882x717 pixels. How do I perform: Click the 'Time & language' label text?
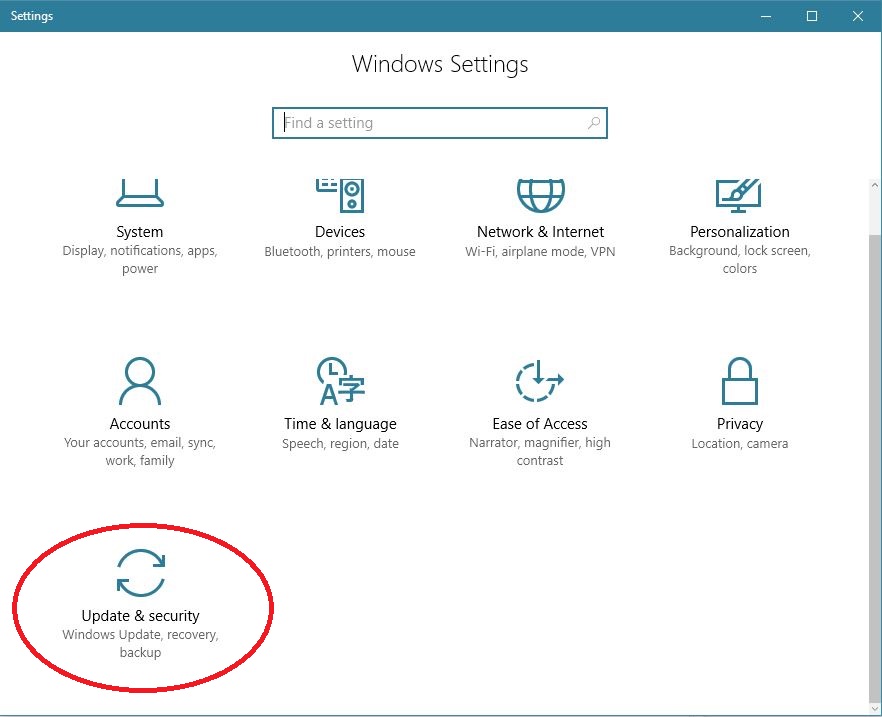(x=340, y=423)
